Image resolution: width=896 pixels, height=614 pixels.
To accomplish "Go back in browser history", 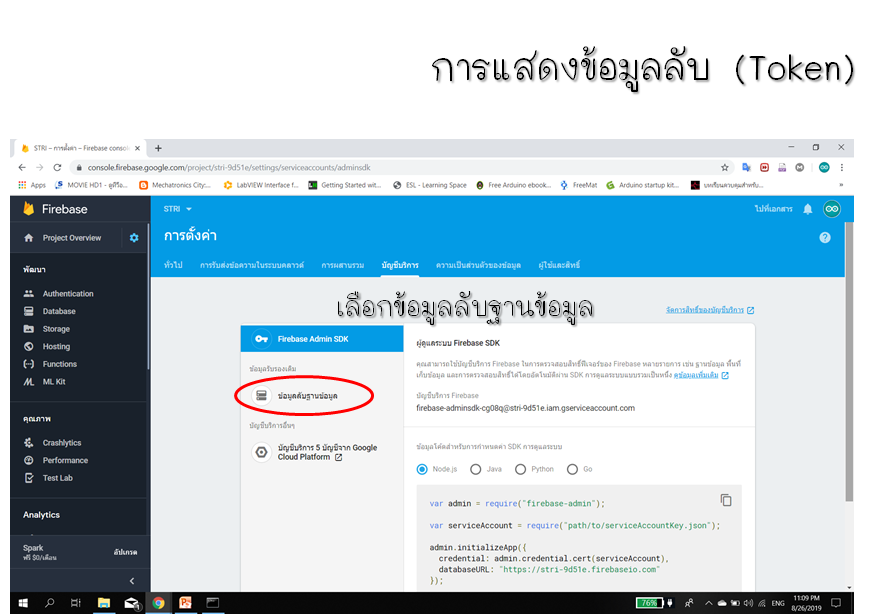I will pyautogui.click(x=22, y=168).
